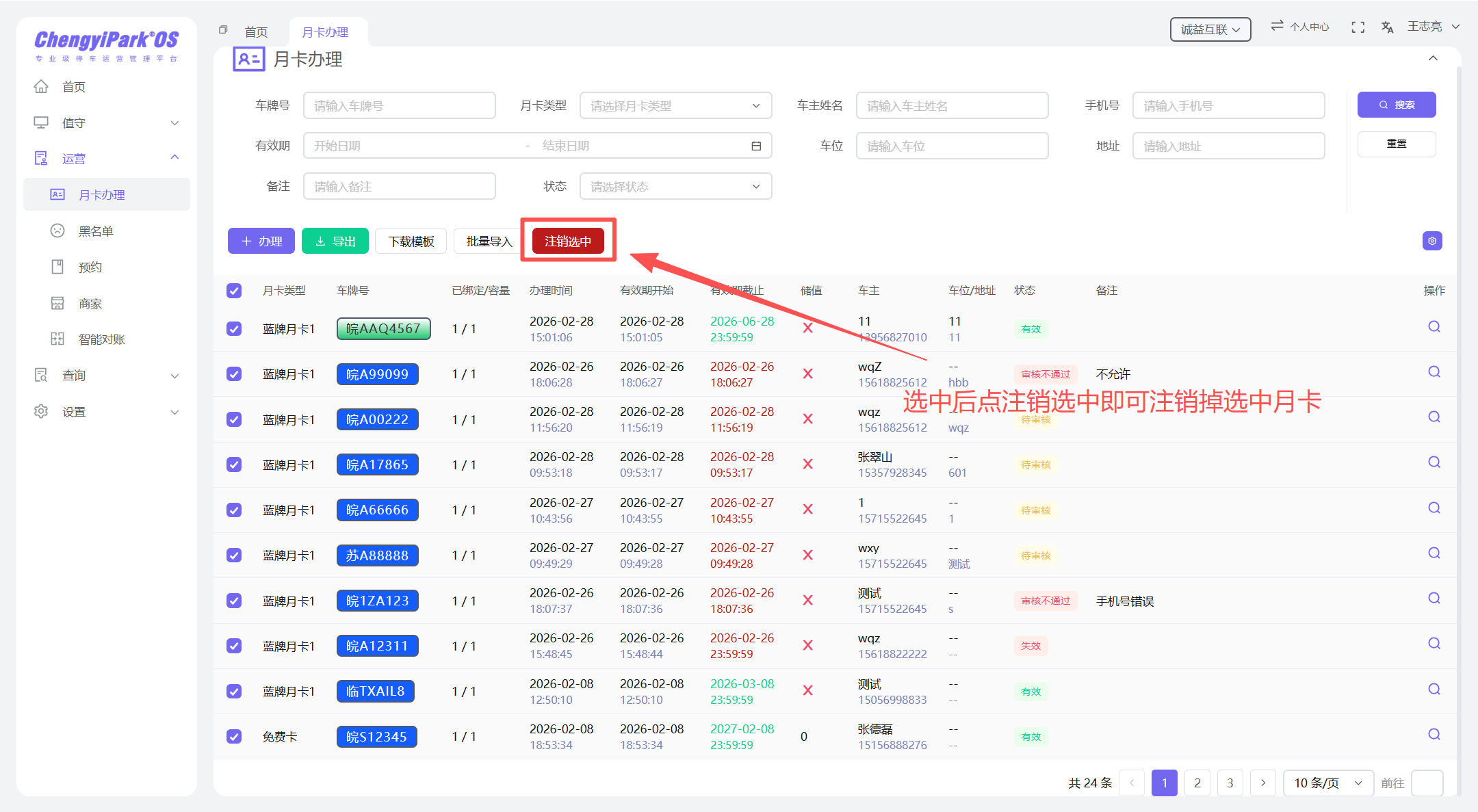
Task: Click the view magnifier icon for 皖AAQ4567 row
Action: tap(1434, 327)
